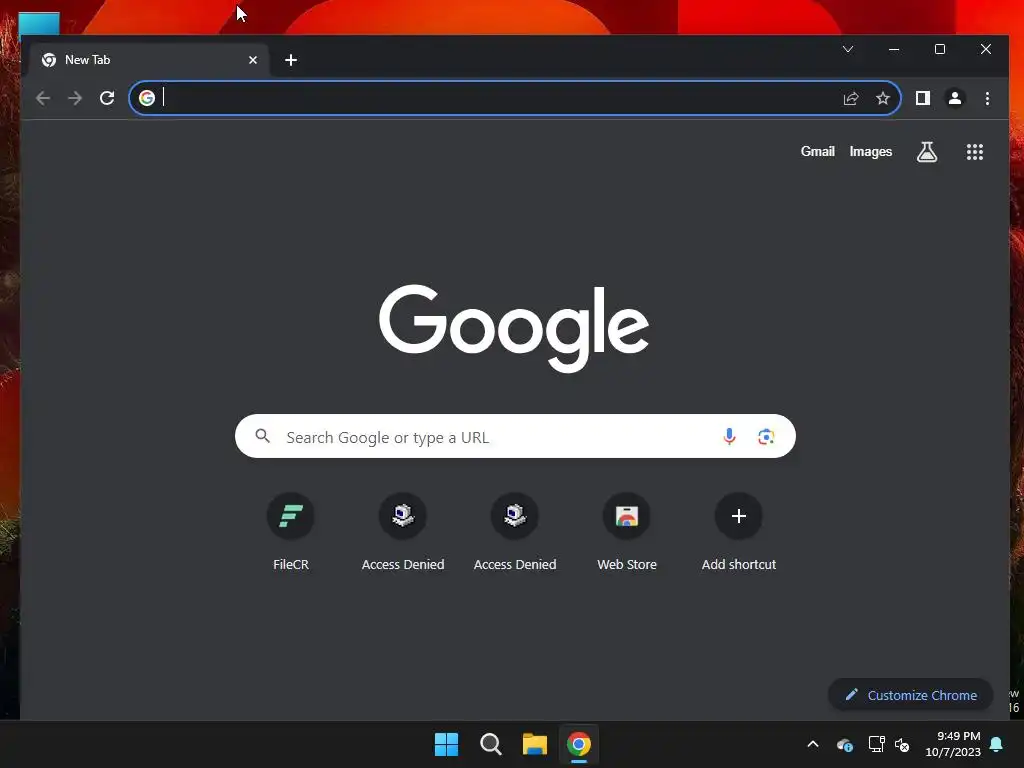Open the first Access Denied shortcut
The width and height of the screenshot is (1024, 768).
click(403, 532)
